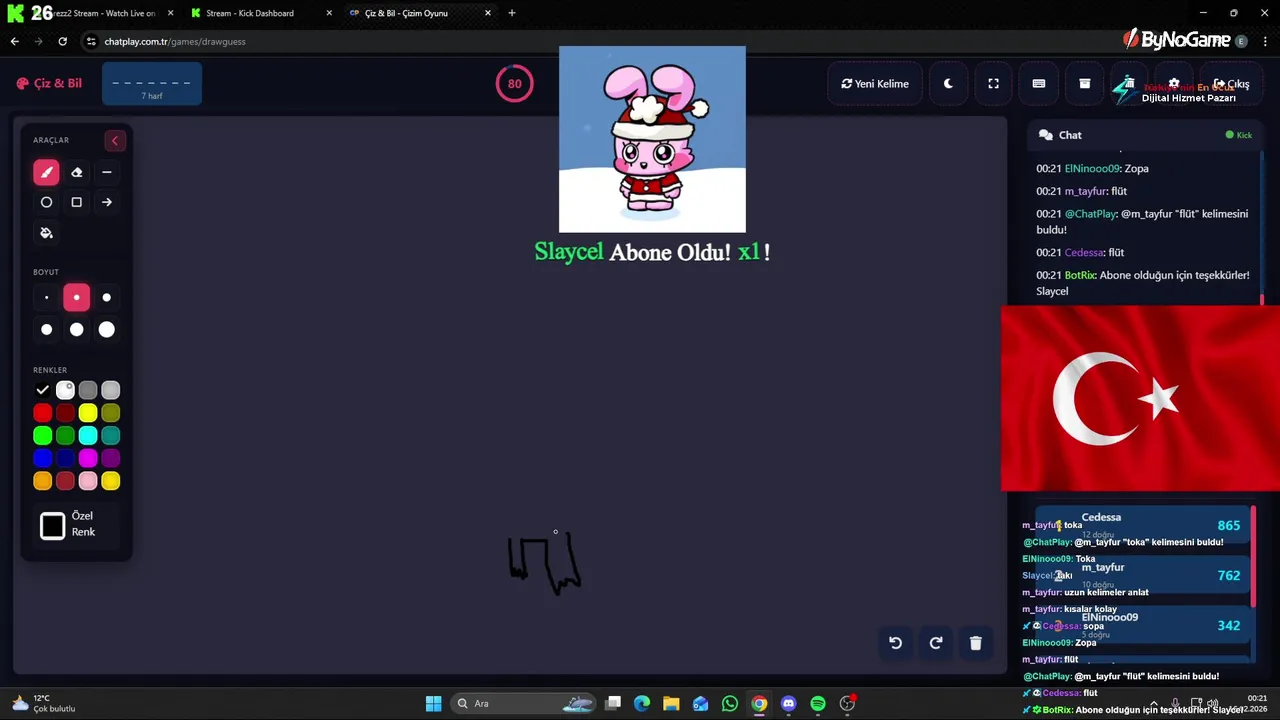Select the circle shape tool
The height and width of the screenshot is (720, 1280).
point(46,202)
